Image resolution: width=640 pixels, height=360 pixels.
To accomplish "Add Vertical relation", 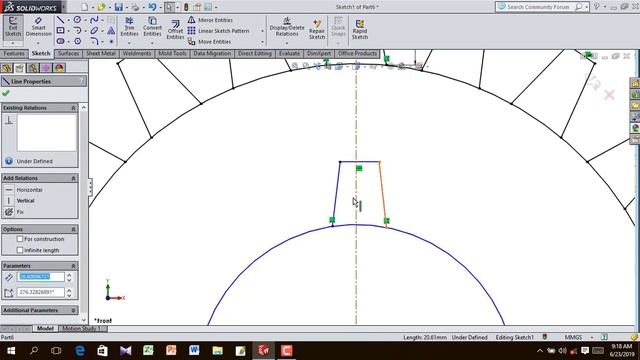I will [20, 201].
